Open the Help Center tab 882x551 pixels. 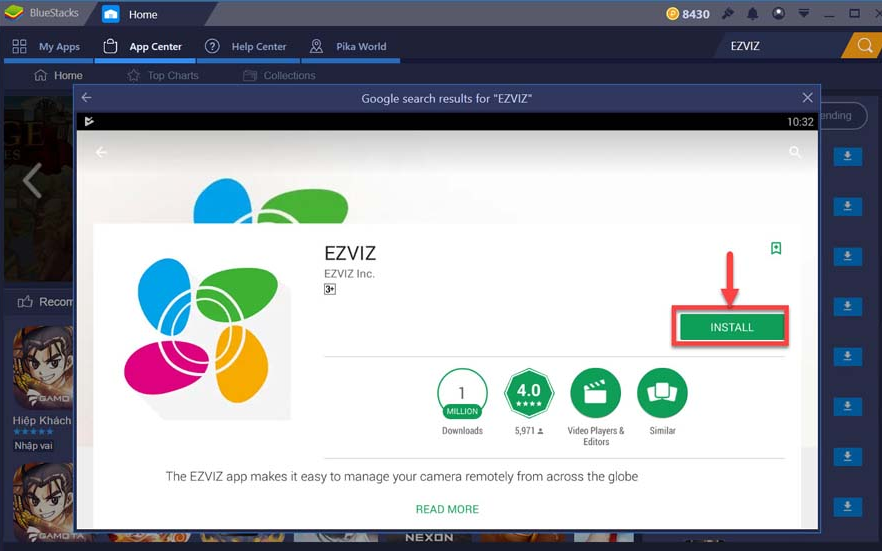point(246,46)
